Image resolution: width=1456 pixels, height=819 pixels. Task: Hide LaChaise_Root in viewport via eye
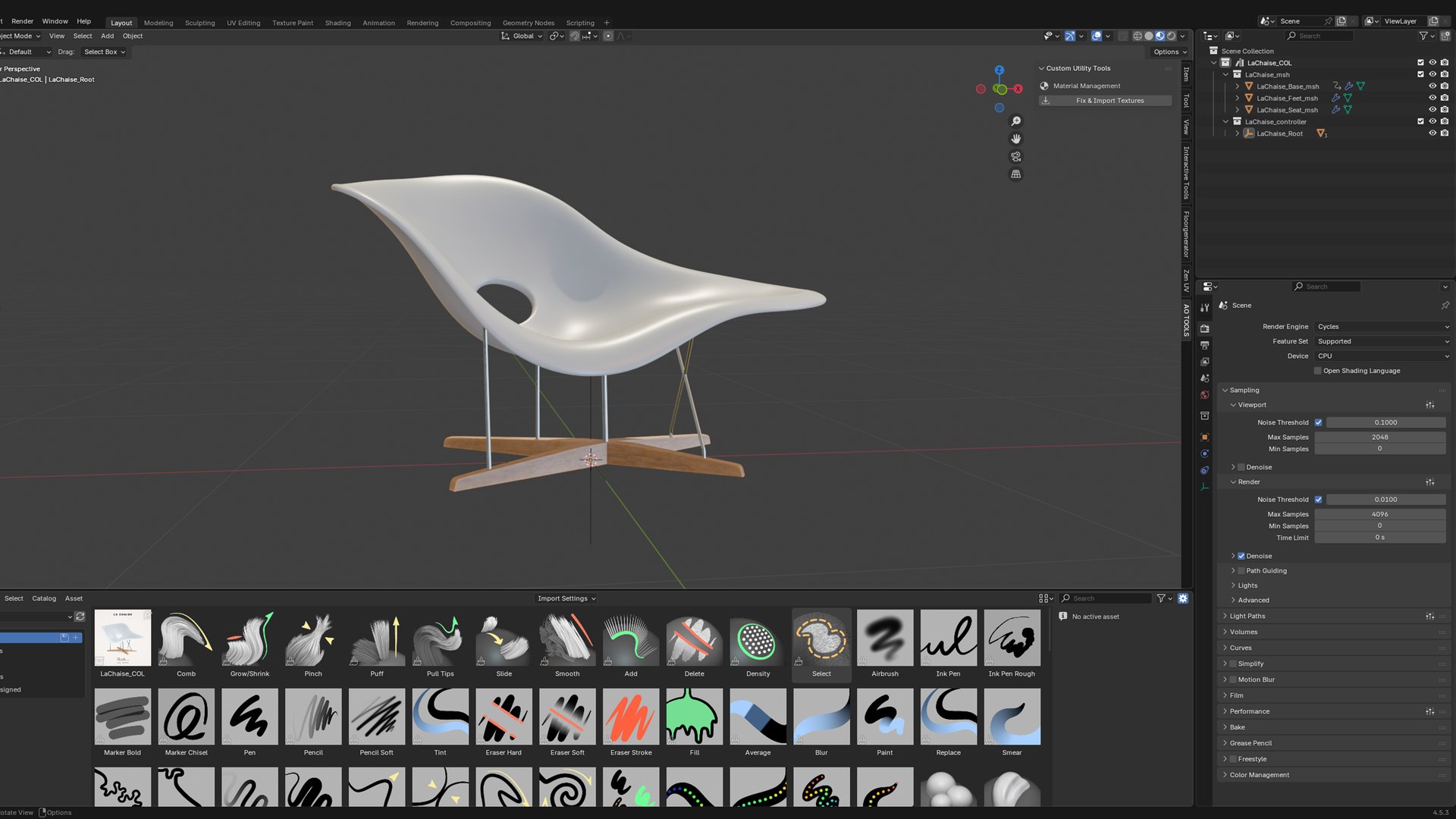1432,133
